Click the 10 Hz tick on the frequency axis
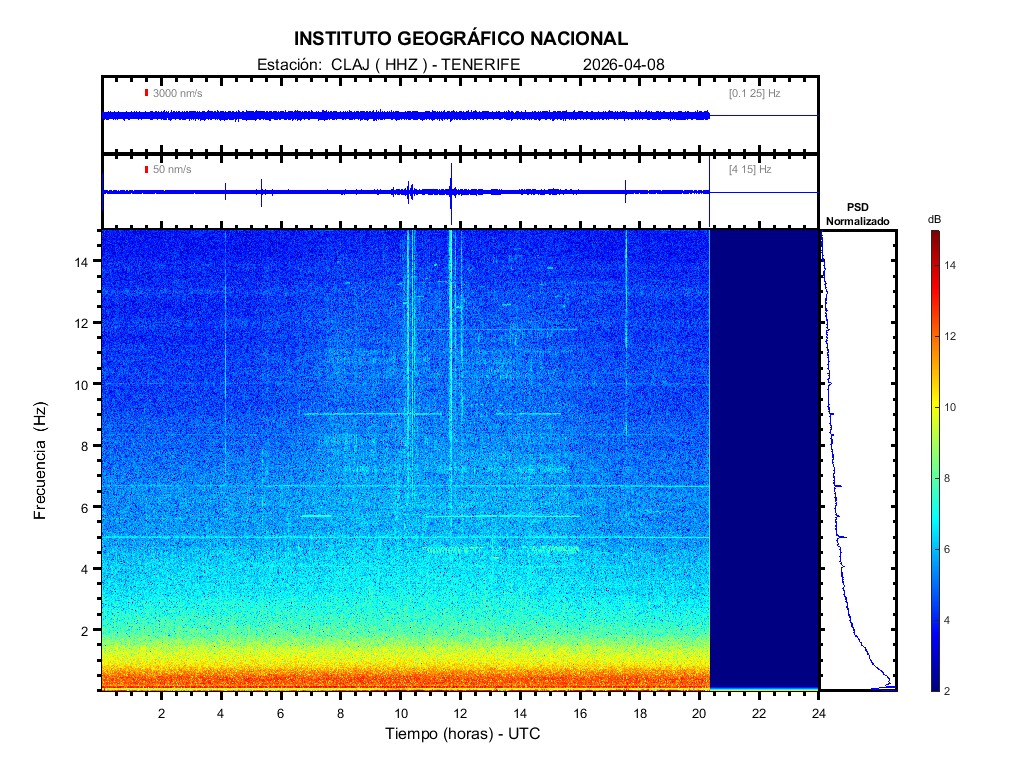Viewport: 1024px width, 768px height. tap(84, 384)
